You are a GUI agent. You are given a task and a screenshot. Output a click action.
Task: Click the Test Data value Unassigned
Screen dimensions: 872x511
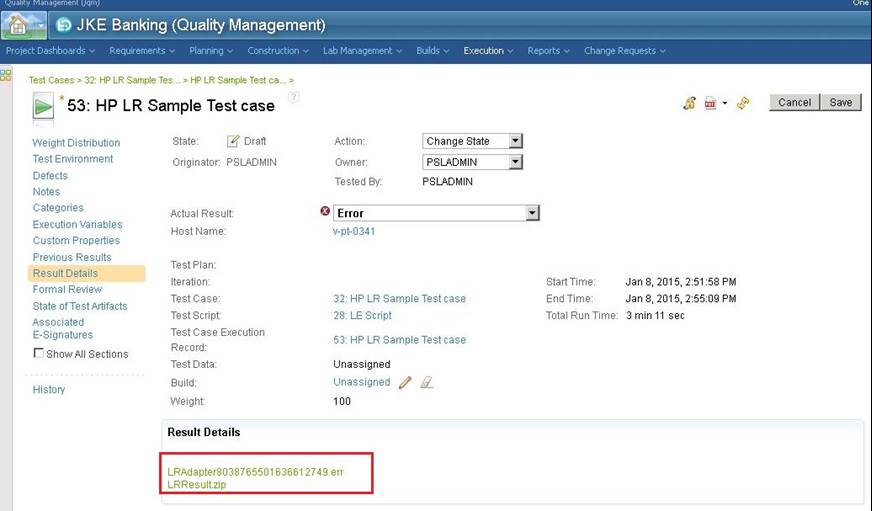coord(361,364)
